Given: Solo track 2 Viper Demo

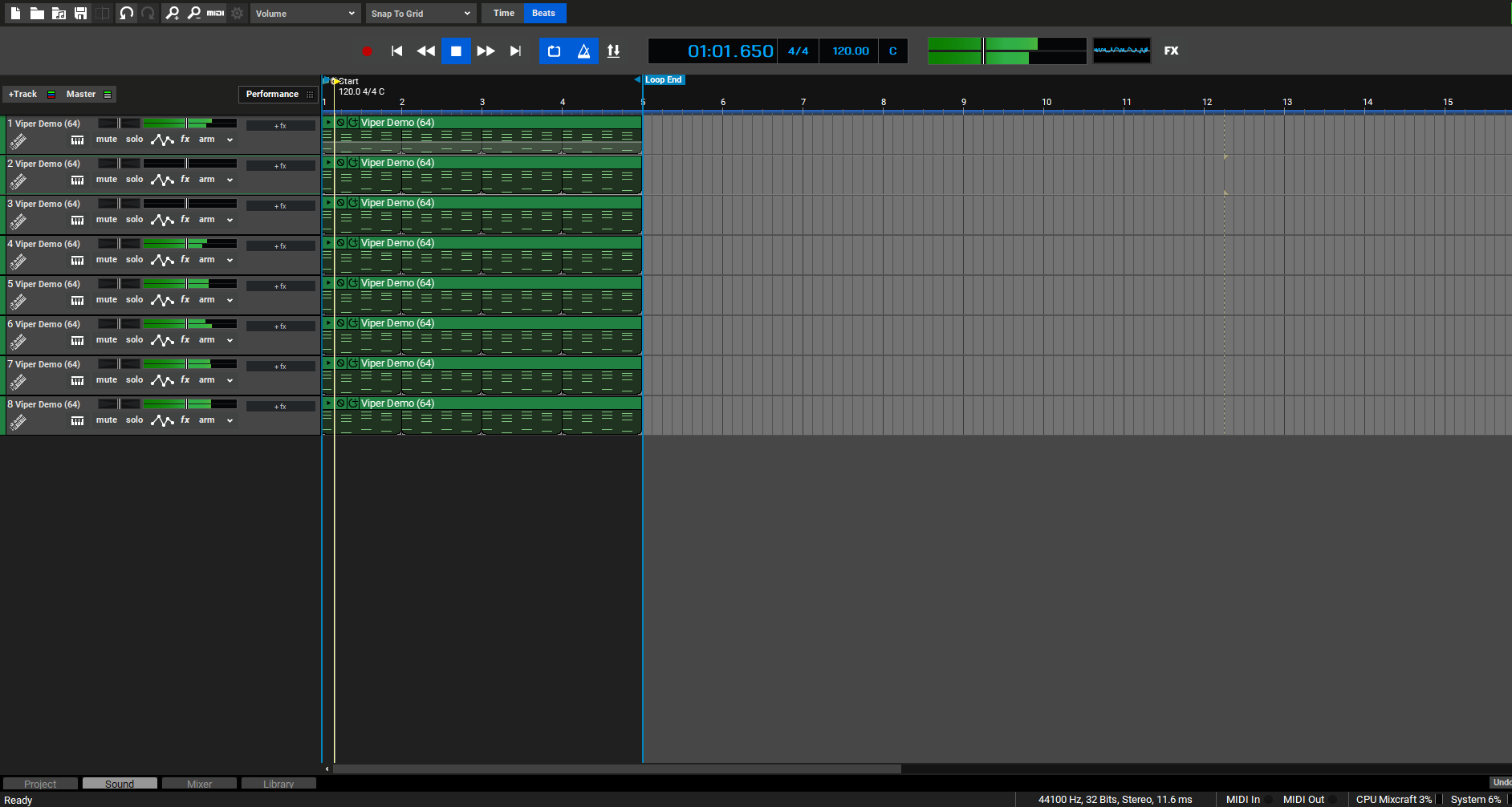Looking at the screenshot, I should point(135,180).
